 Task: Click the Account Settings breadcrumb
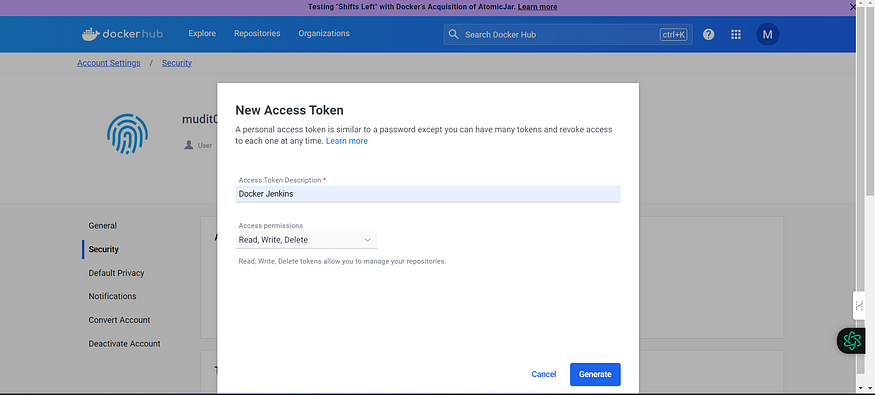click(x=109, y=63)
